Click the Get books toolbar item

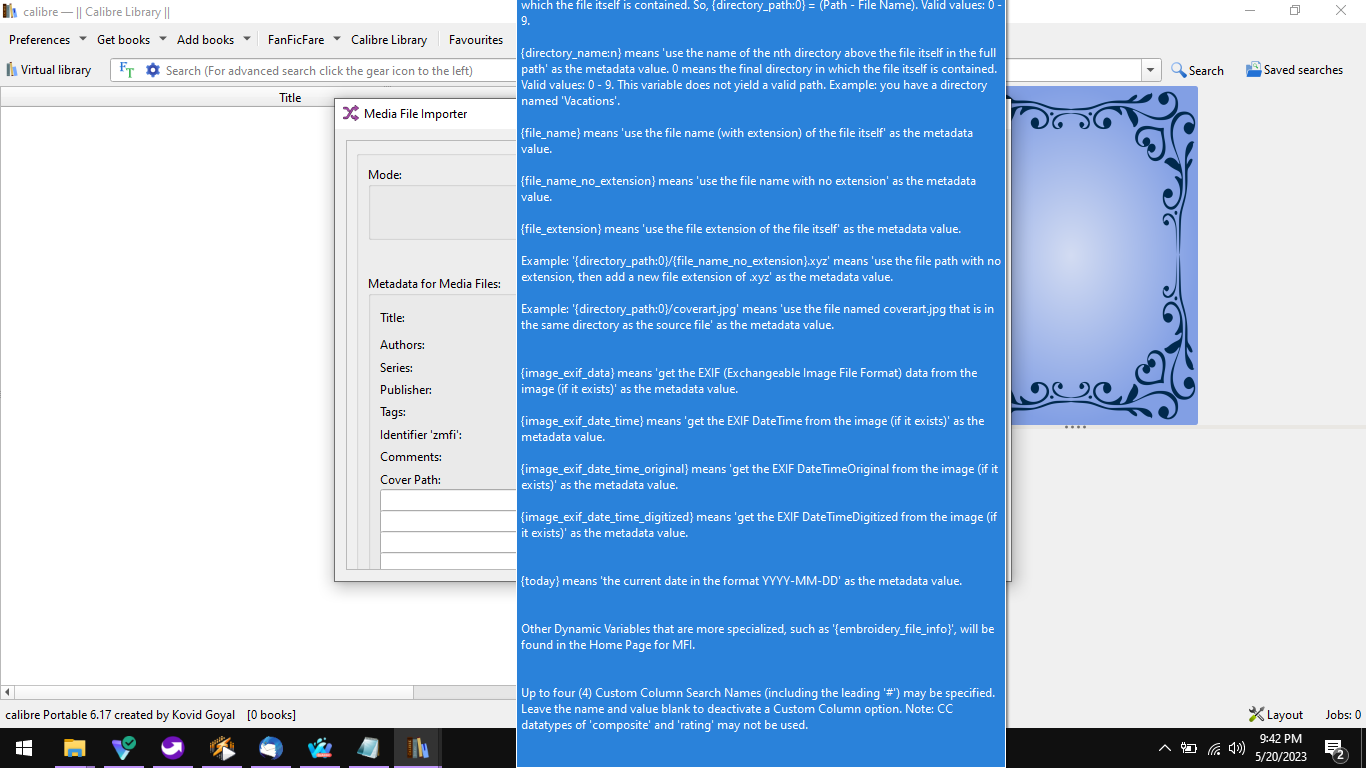[x=123, y=40]
